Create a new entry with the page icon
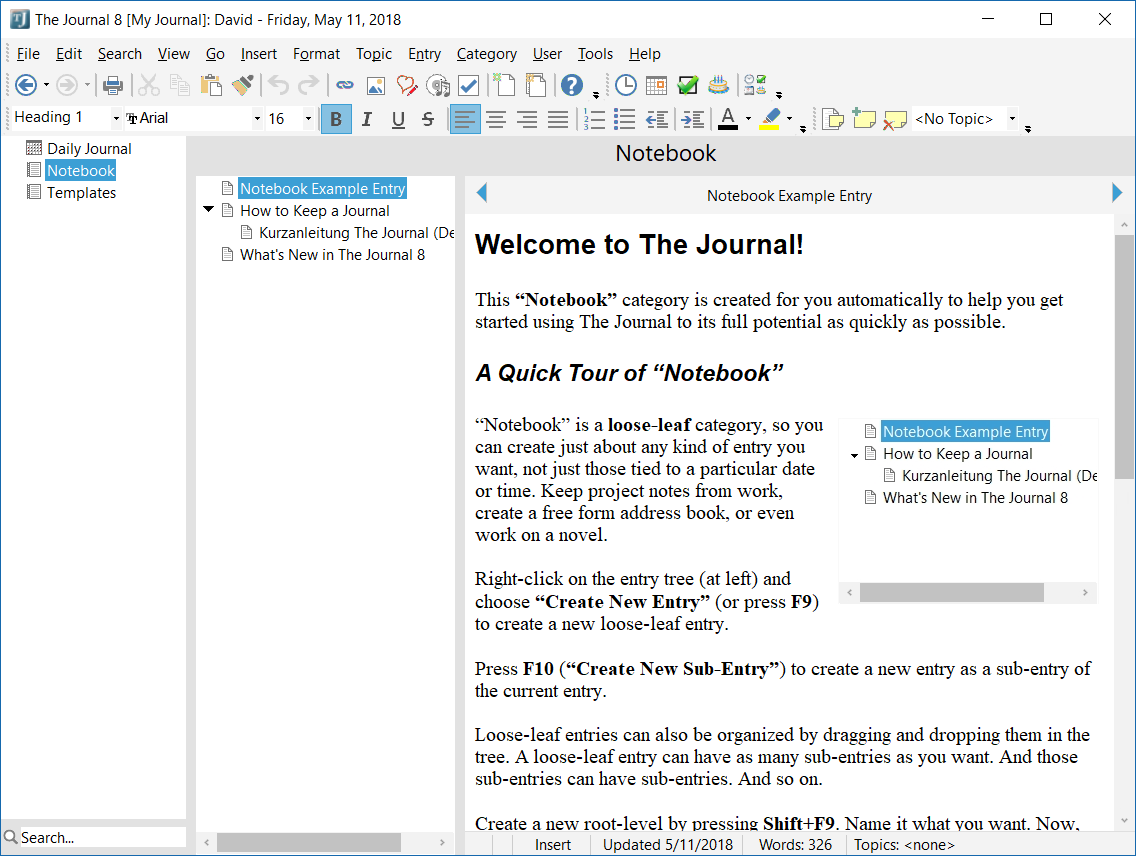This screenshot has width=1136, height=856. [505, 85]
